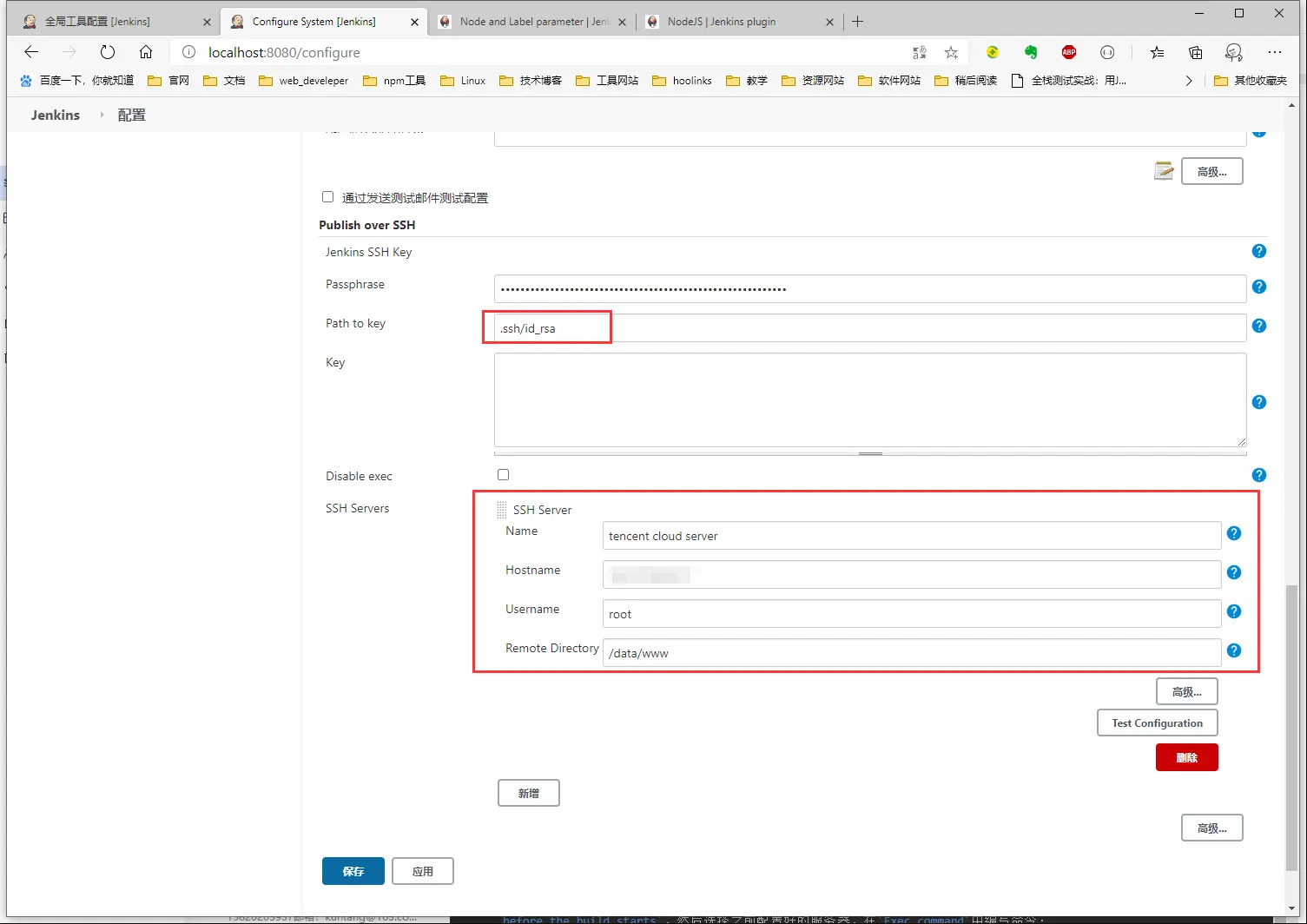Show help for Disable exec

(x=1259, y=475)
